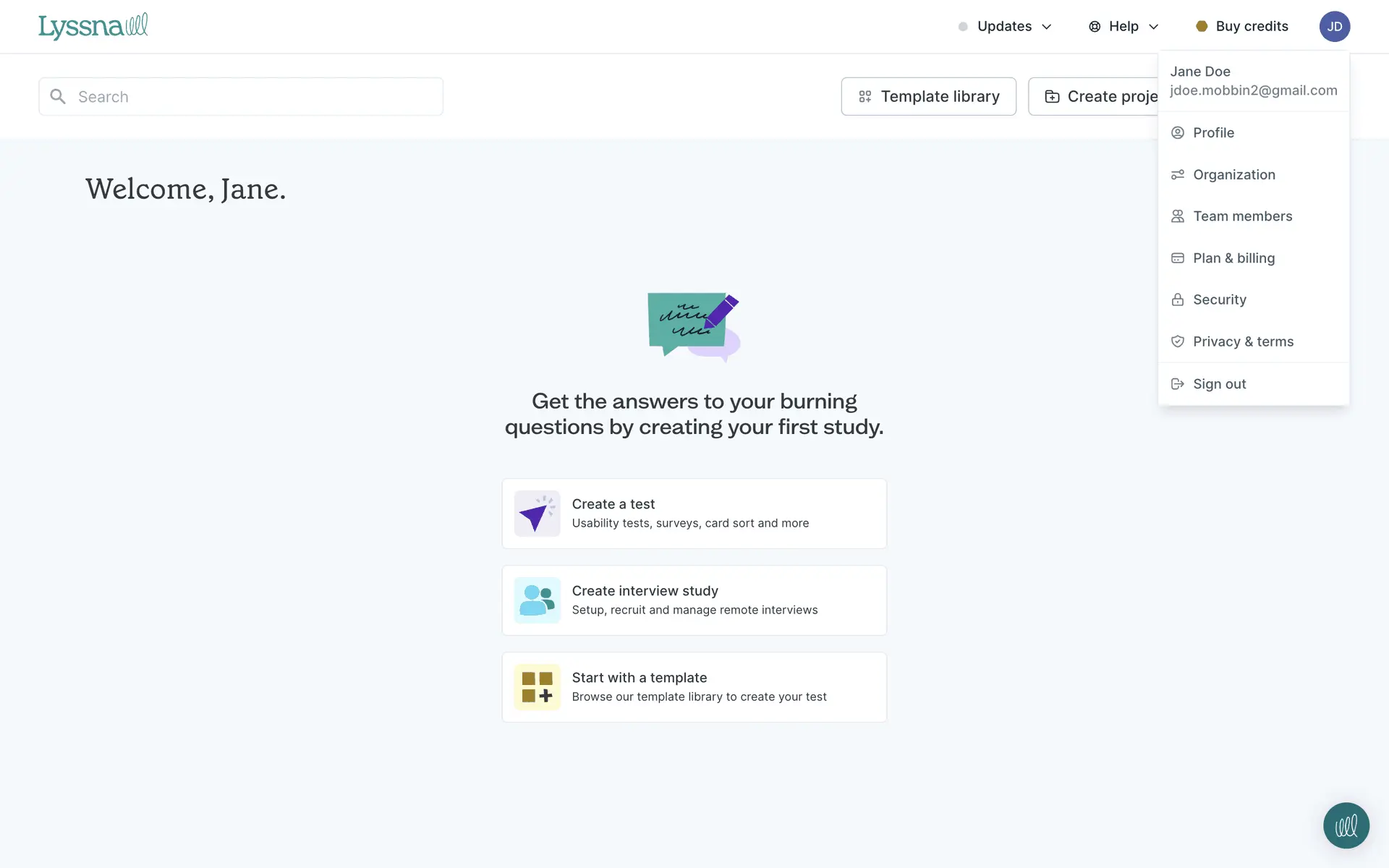Select Organization in the account menu
The image size is (1389, 868).
pyautogui.click(x=1233, y=174)
